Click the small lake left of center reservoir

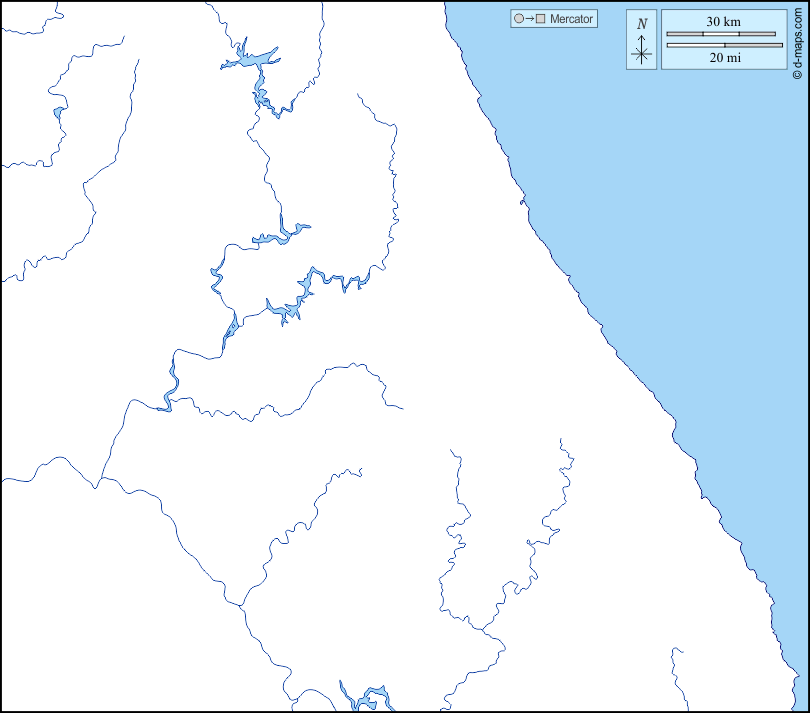(231, 325)
